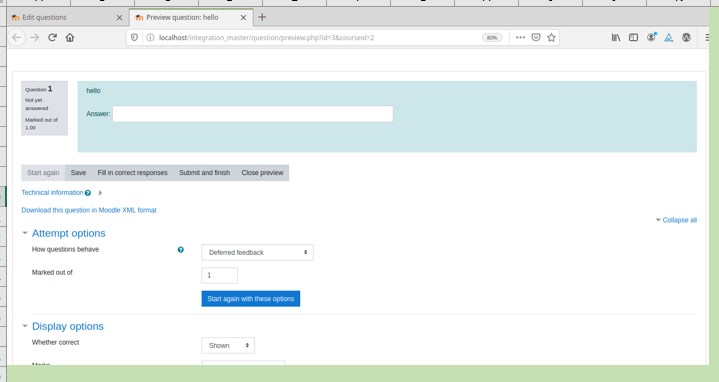
Task: Open the browser home page icon
Action: [x=70, y=38]
